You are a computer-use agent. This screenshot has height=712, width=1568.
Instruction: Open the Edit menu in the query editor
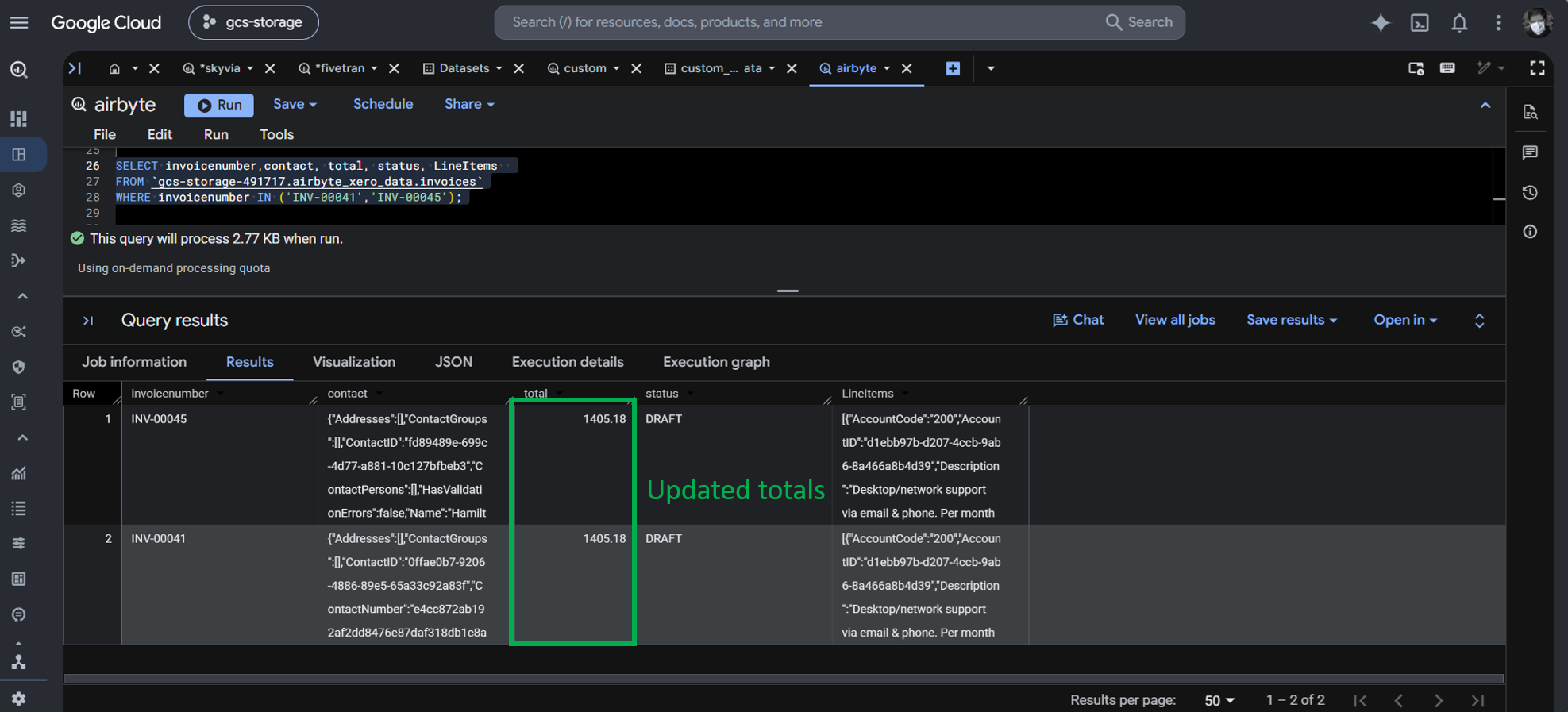pyautogui.click(x=160, y=134)
